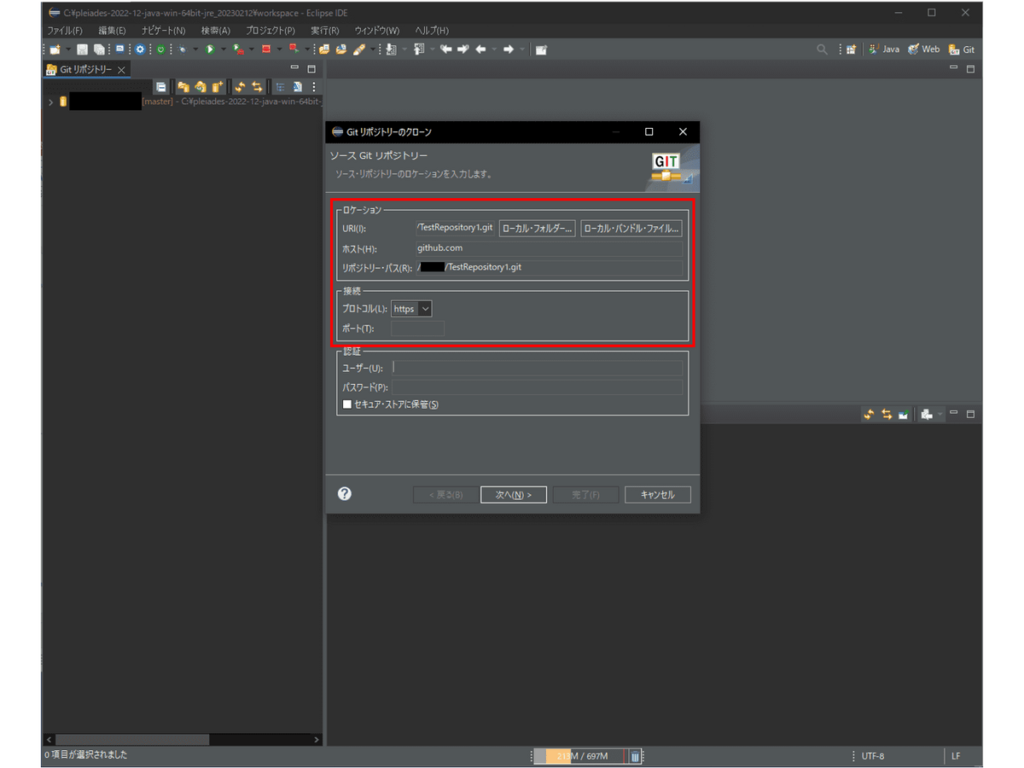Screen dimensions: 1024x768
Task: Open the terminal icon in the toolbar
Action: tap(120, 49)
